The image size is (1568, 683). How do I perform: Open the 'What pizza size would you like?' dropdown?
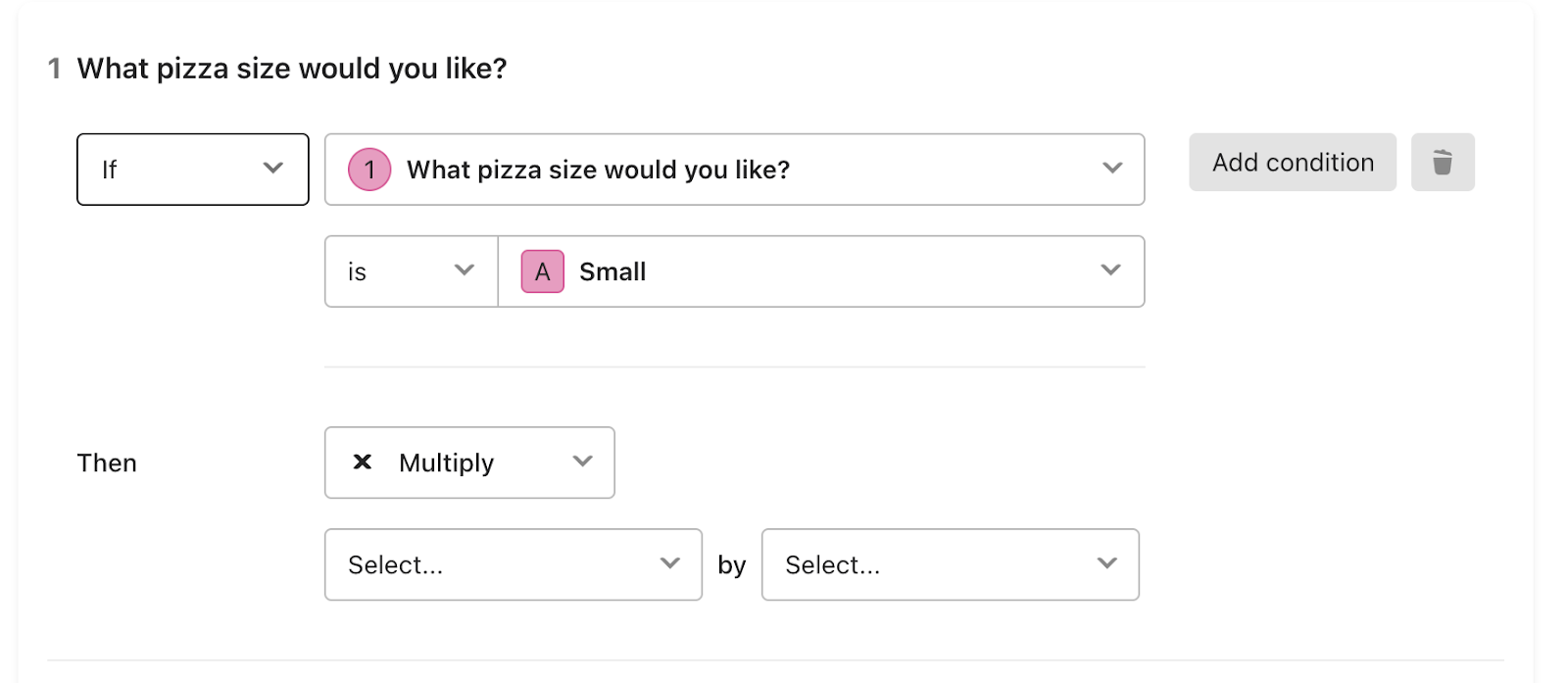coord(735,170)
